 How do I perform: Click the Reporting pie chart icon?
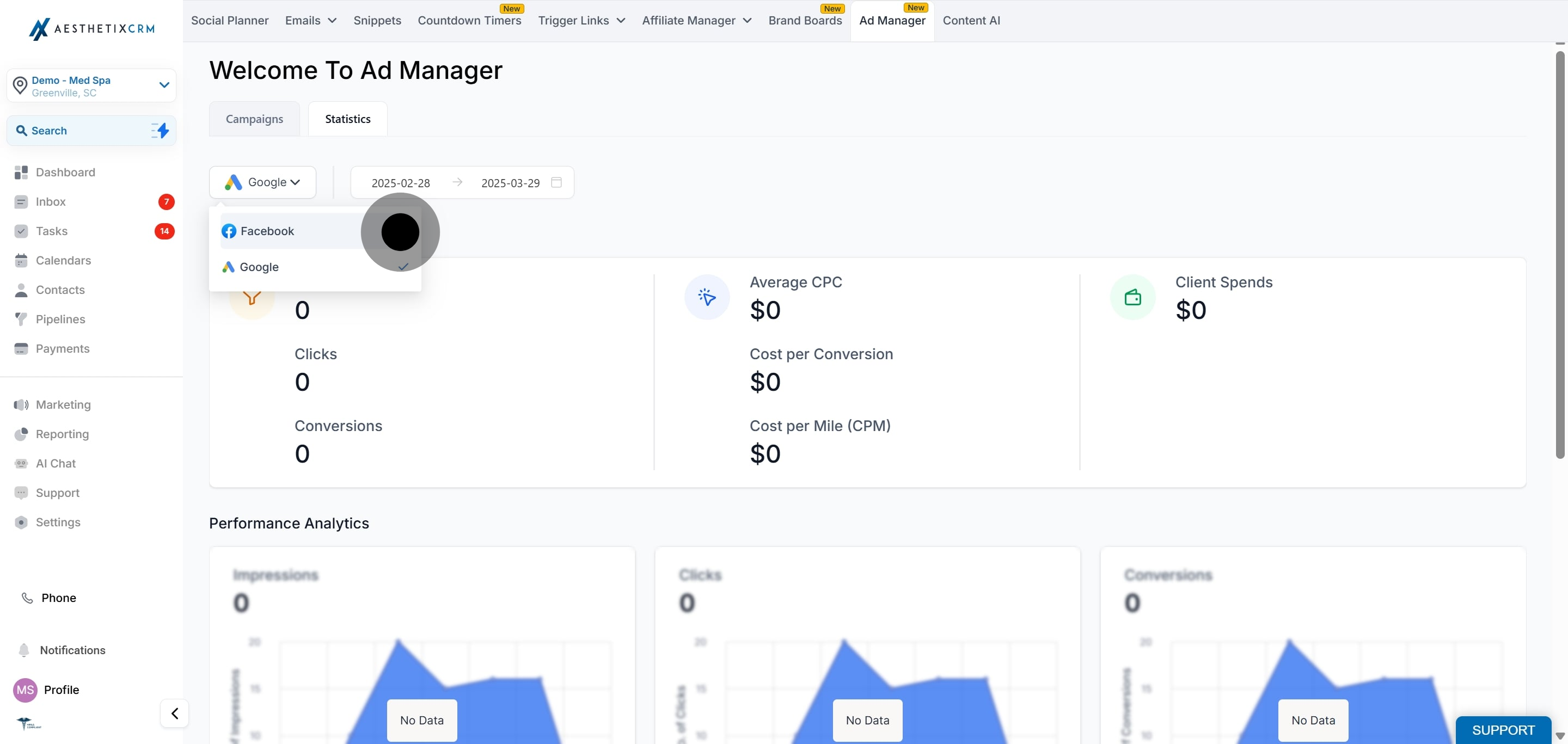pos(21,434)
